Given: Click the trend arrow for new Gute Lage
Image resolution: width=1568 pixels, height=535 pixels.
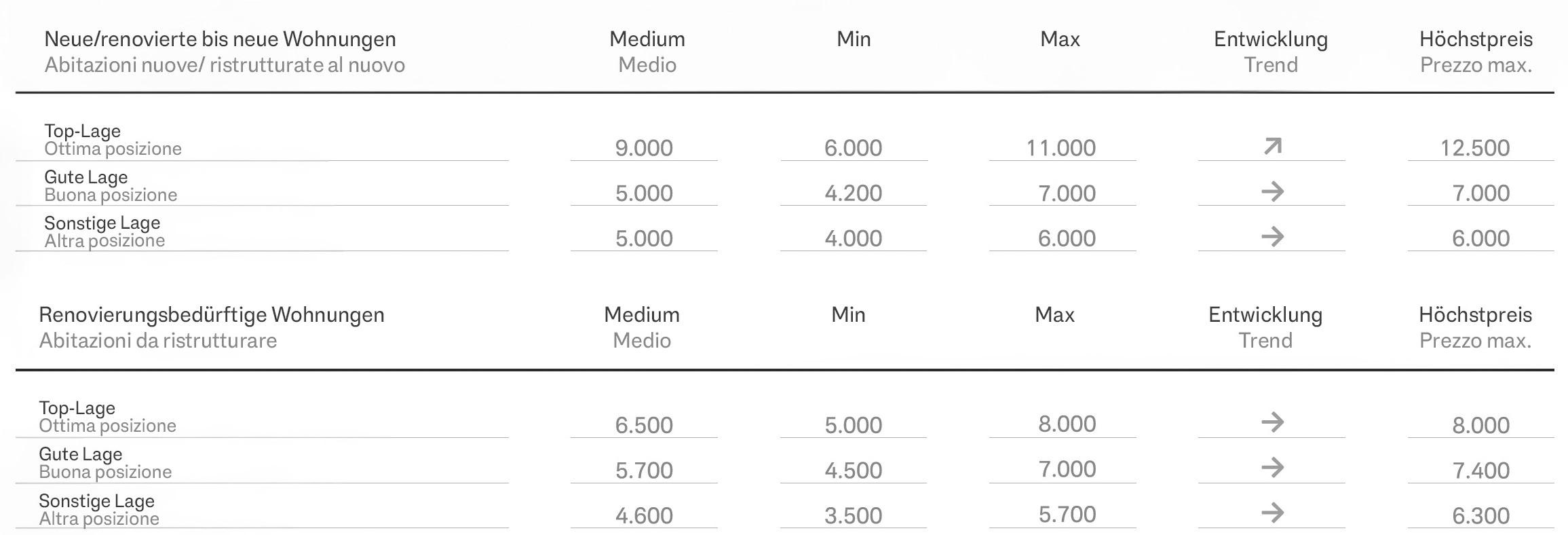Looking at the screenshot, I should (x=1272, y=191).
